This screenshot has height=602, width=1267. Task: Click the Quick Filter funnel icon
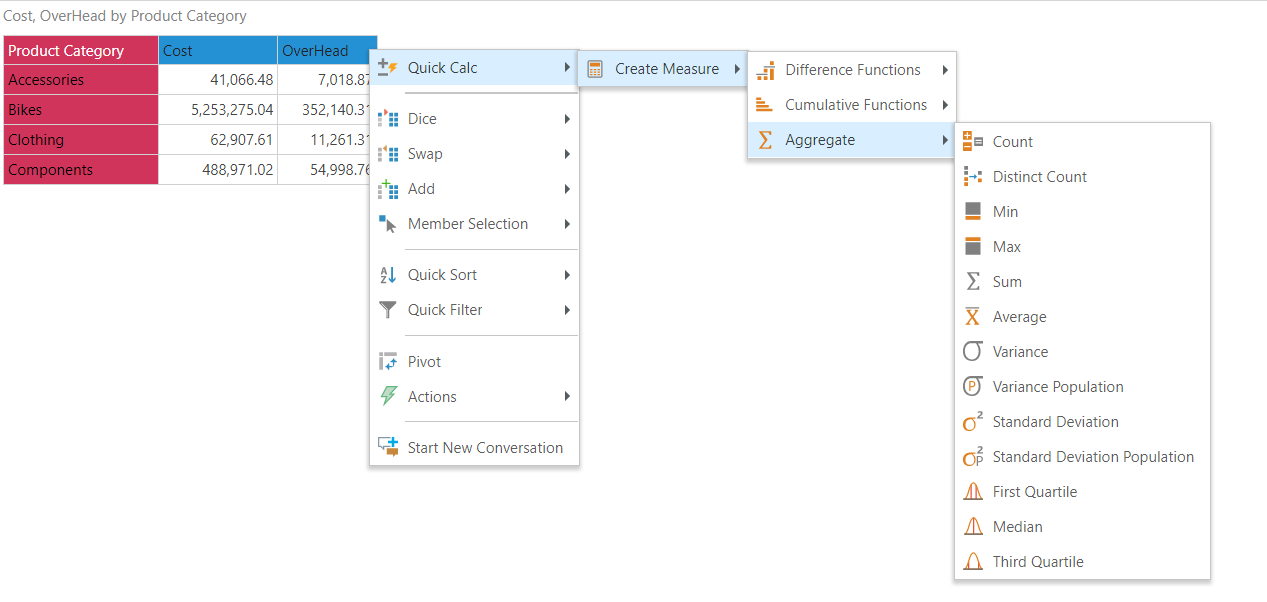[388, 310]
